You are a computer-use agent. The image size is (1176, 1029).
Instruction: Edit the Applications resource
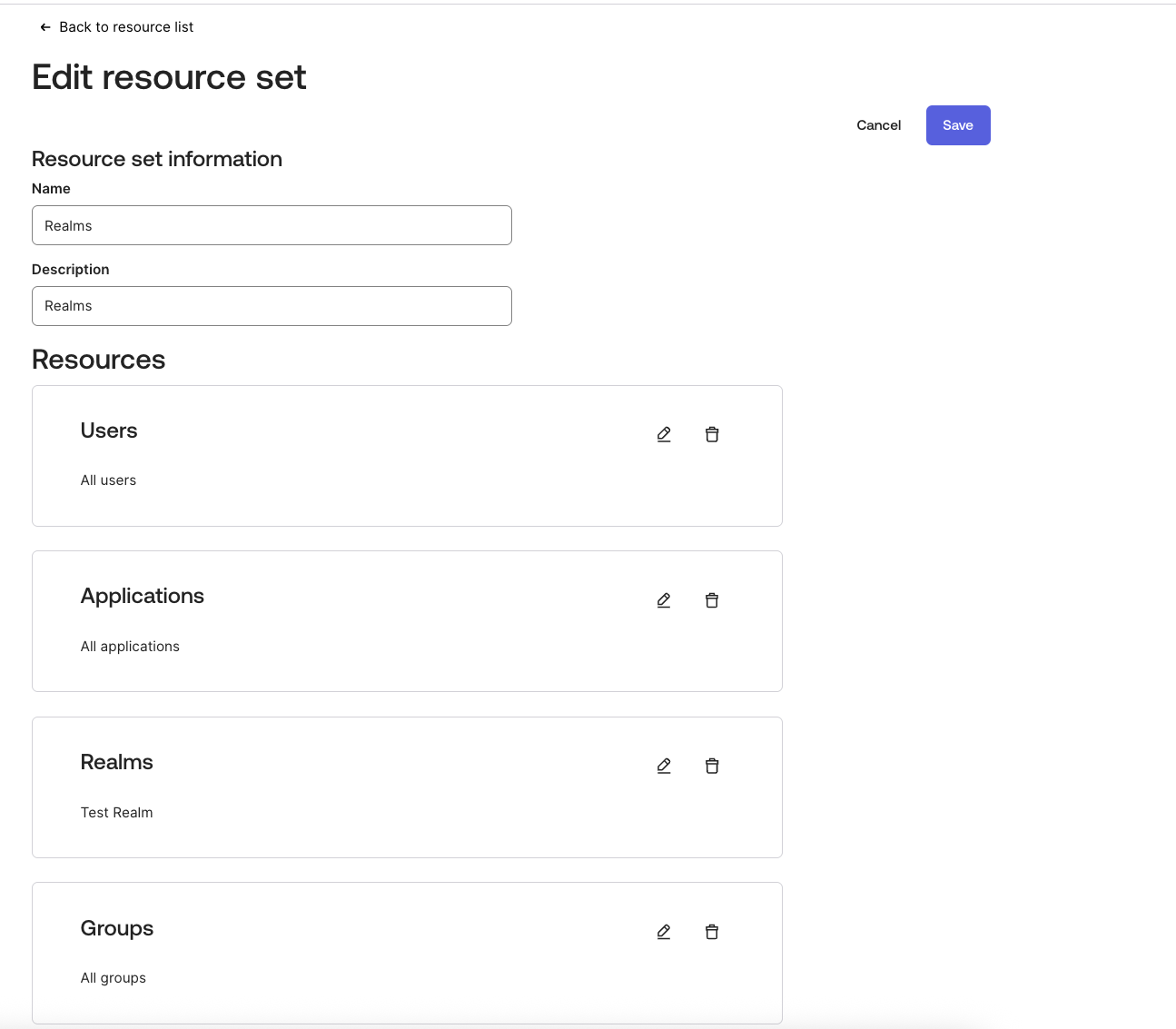664,600
